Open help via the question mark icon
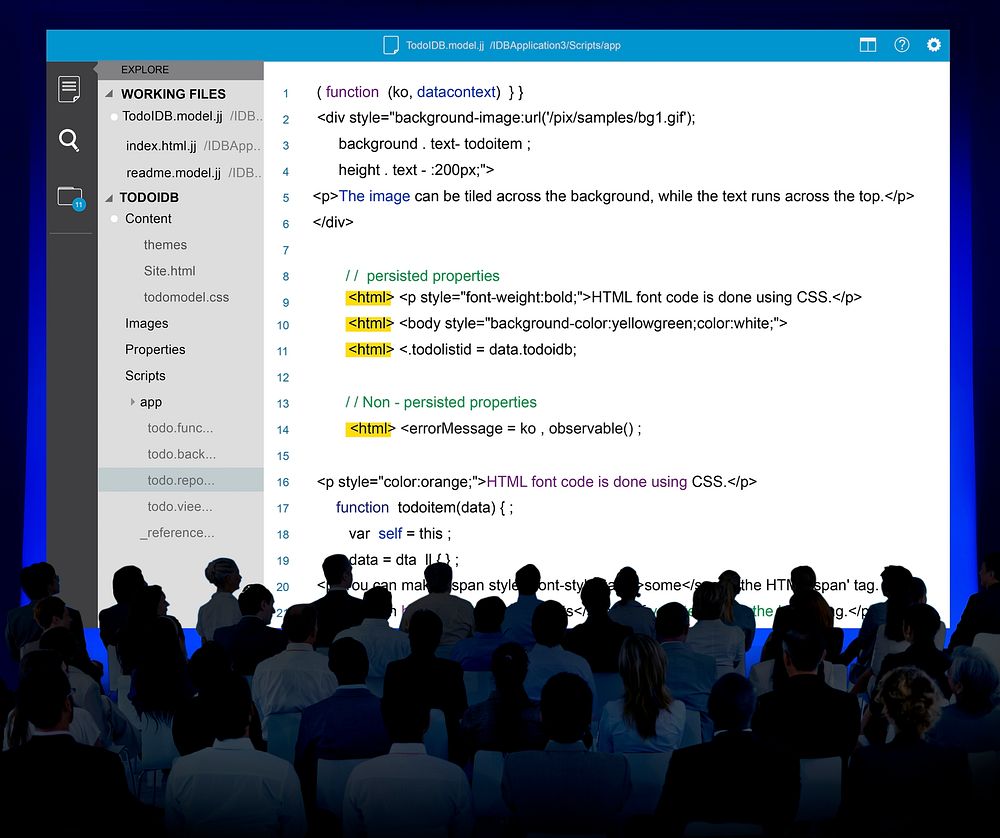 click(x=901, y=45)
